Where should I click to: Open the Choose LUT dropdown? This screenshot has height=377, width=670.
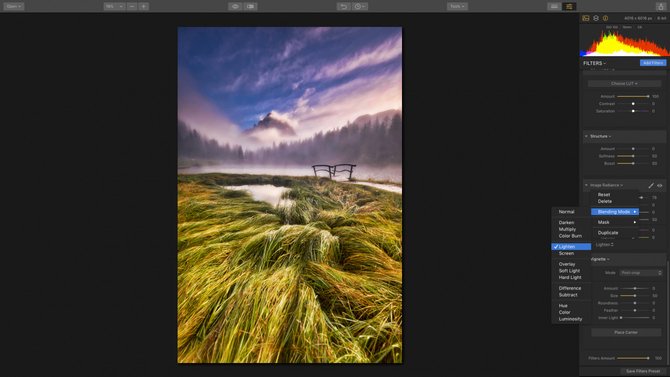coord(624,84)
